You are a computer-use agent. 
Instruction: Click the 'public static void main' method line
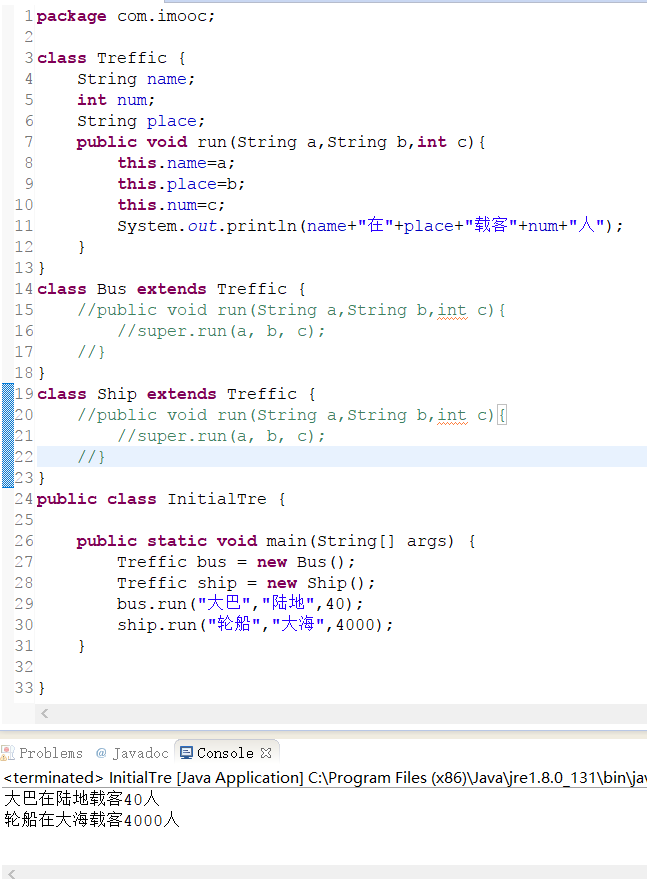(x=276, y=541)
